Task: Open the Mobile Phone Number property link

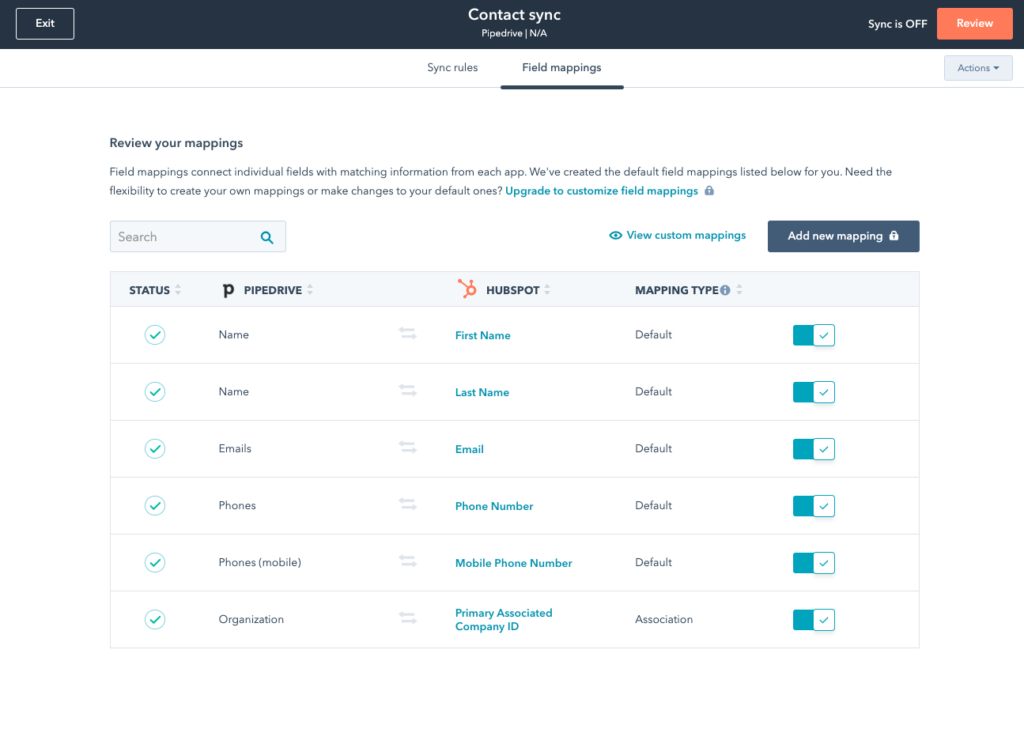Action: [x=513, y=562]
